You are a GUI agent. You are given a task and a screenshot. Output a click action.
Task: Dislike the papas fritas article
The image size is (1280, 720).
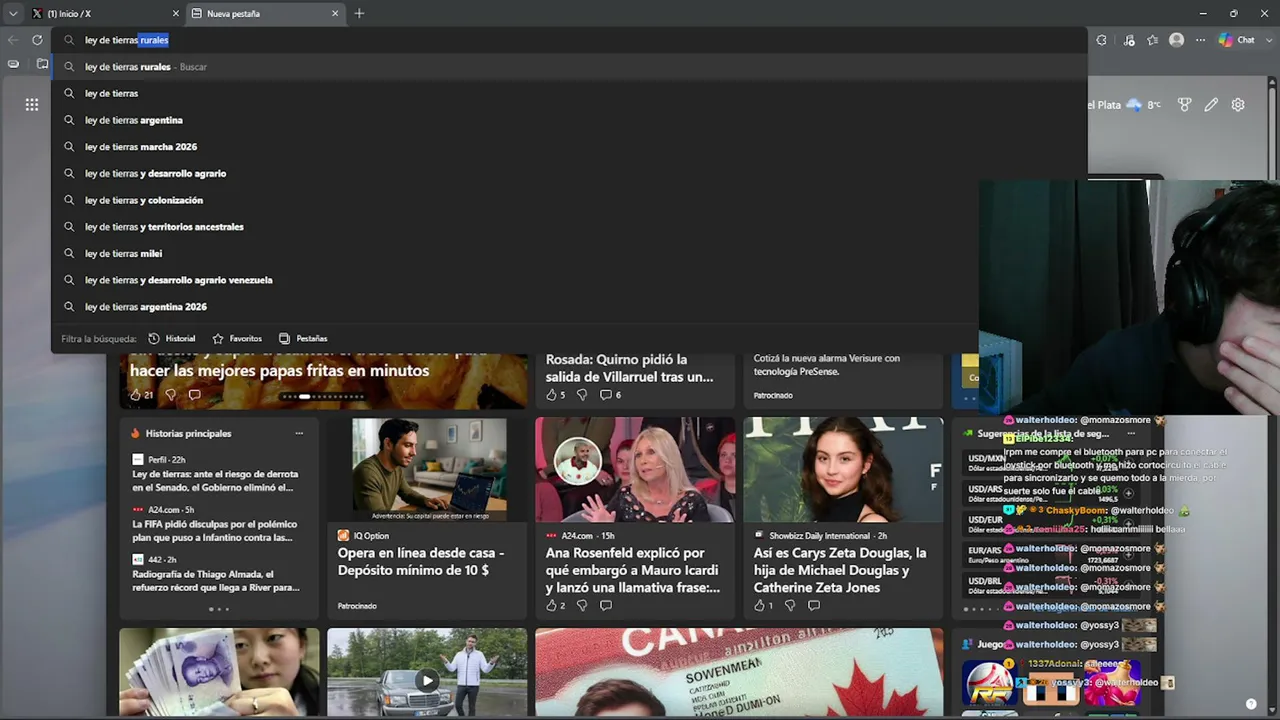click(171, 395)
